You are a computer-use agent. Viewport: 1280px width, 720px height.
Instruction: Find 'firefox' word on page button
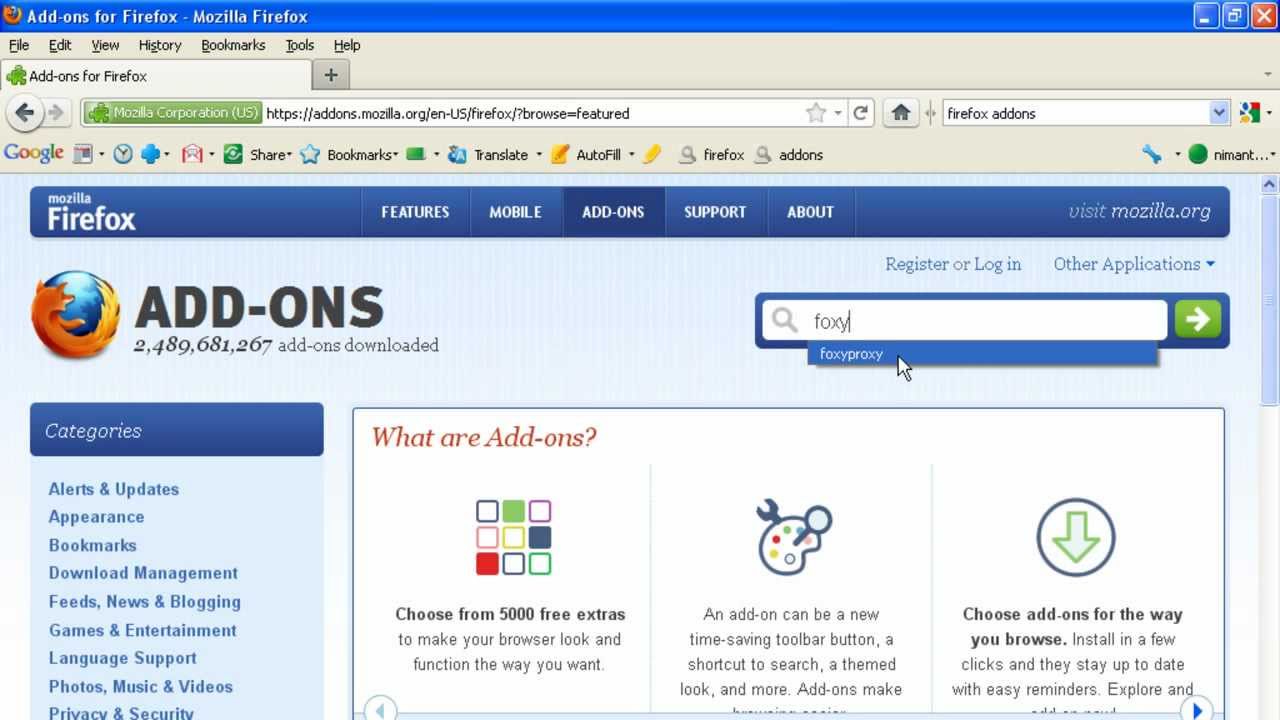coord(712,154)
